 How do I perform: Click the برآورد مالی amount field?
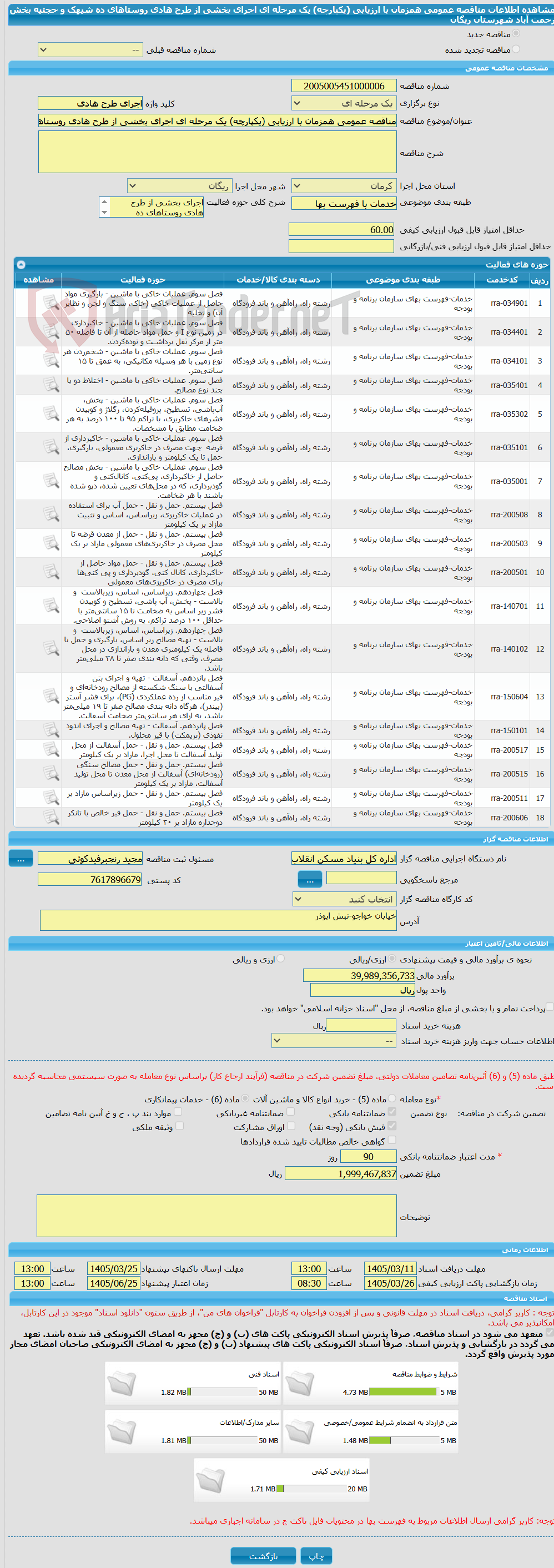(359, 975)
